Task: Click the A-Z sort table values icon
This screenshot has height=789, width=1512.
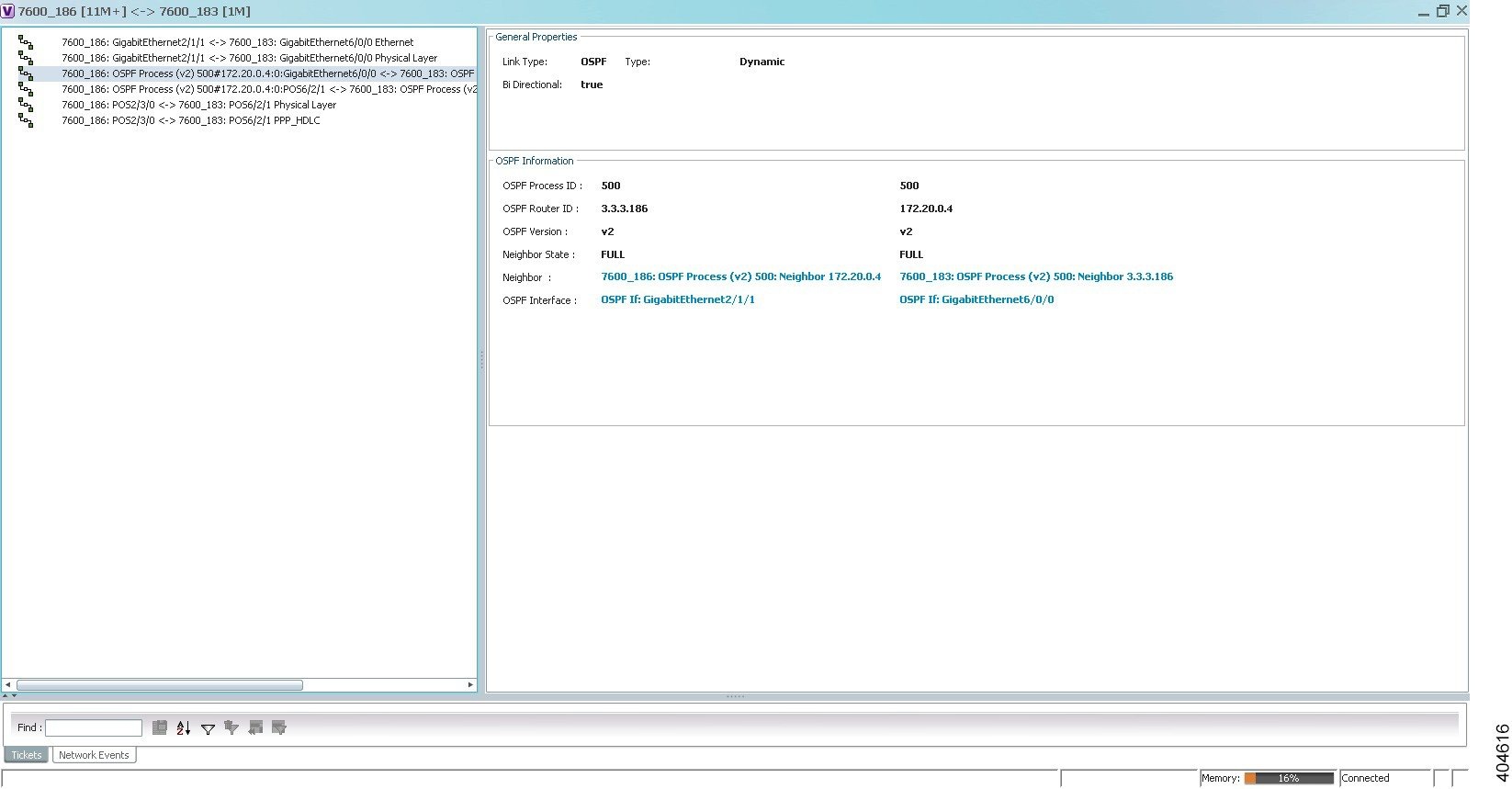Action: point(184,727)
